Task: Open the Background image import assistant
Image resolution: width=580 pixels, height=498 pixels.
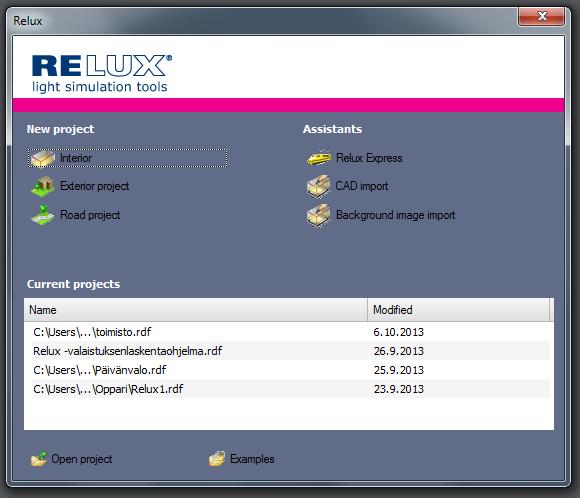Action: (x=381, y=215)
